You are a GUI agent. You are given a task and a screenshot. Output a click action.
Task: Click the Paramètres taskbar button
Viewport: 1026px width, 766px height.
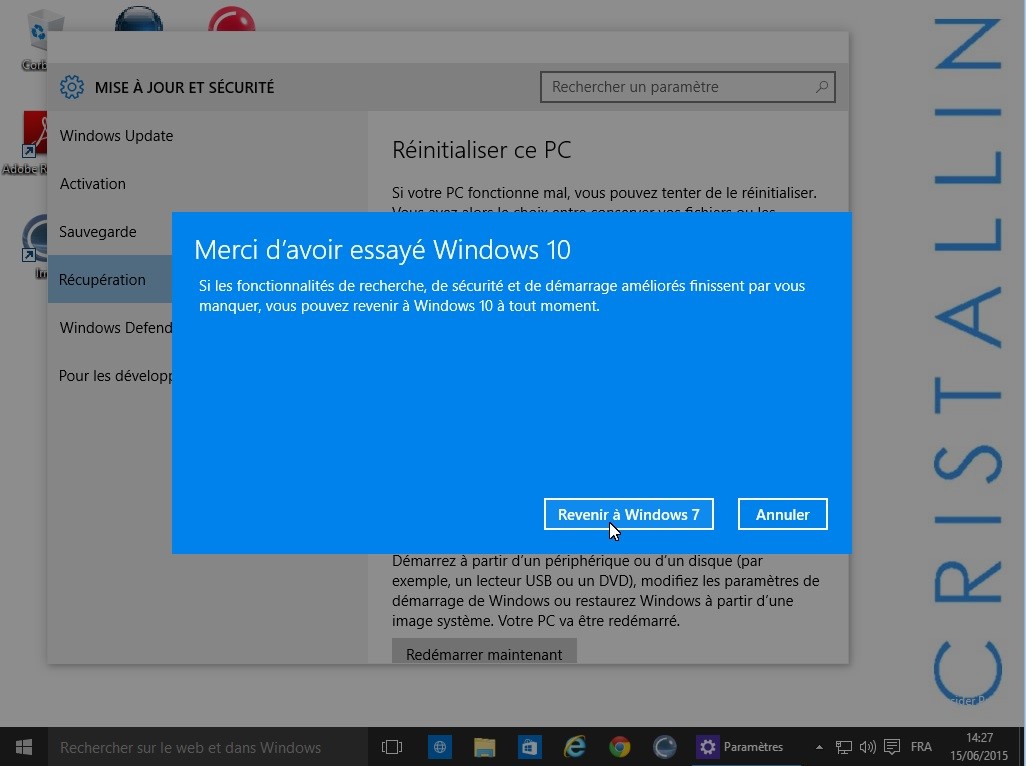tap(746, 746)
